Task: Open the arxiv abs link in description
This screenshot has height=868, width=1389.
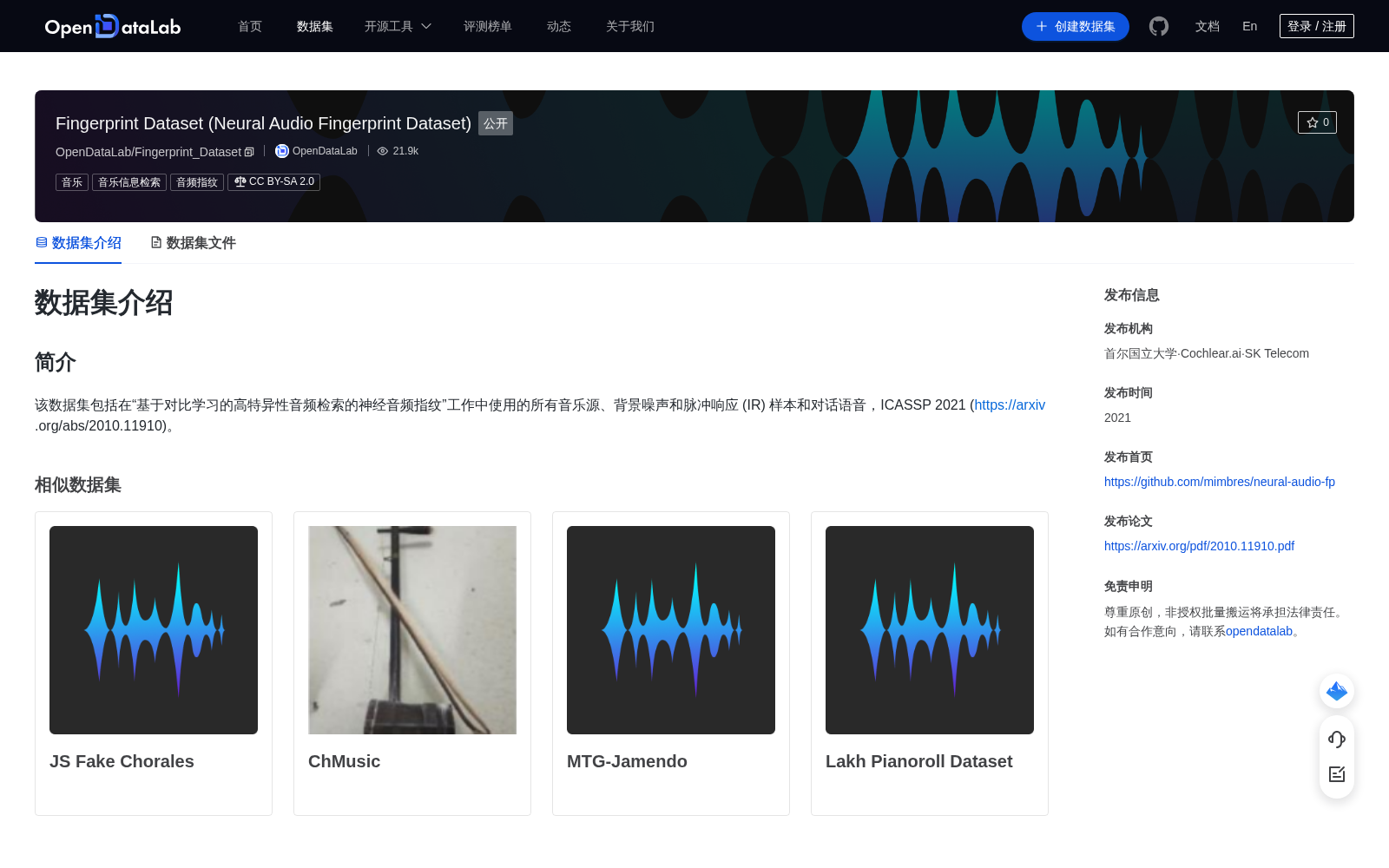Action: pos(1010,405)
